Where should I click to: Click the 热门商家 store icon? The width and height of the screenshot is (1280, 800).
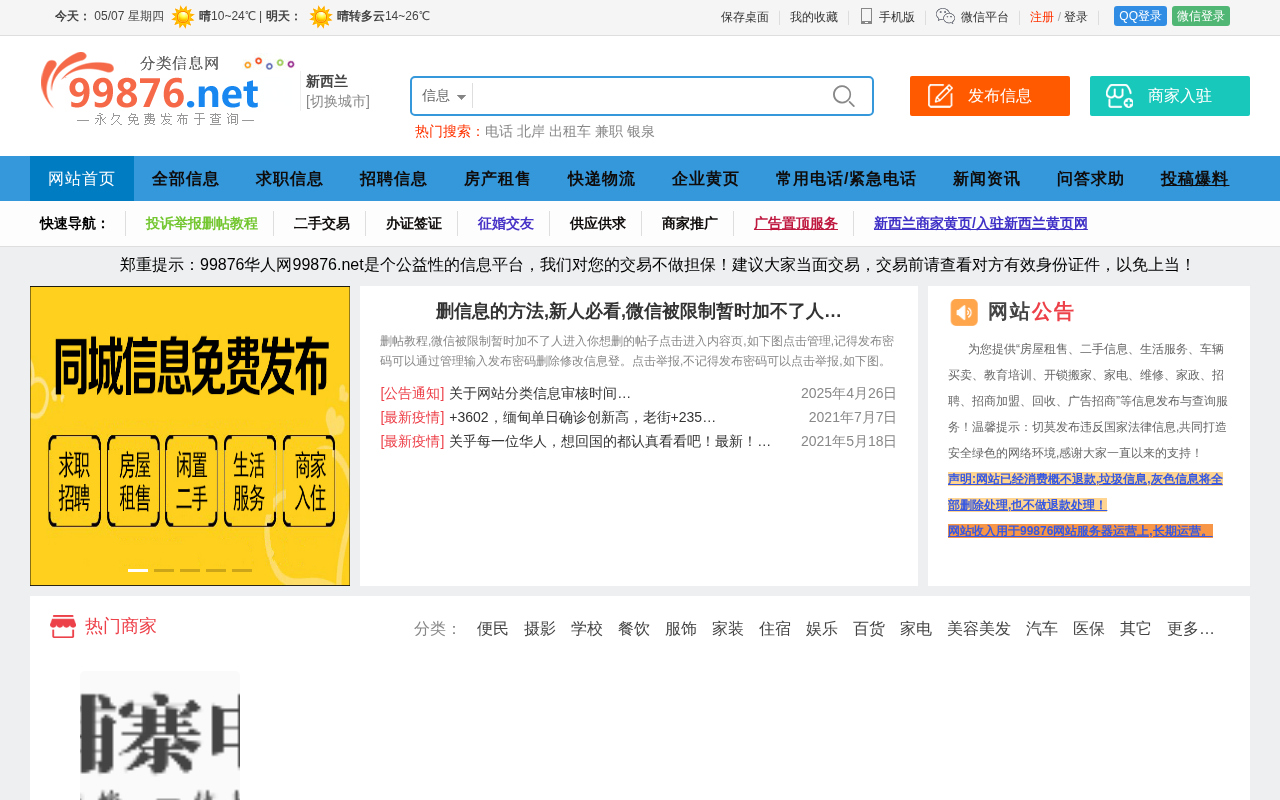click(x=63, y=626)
